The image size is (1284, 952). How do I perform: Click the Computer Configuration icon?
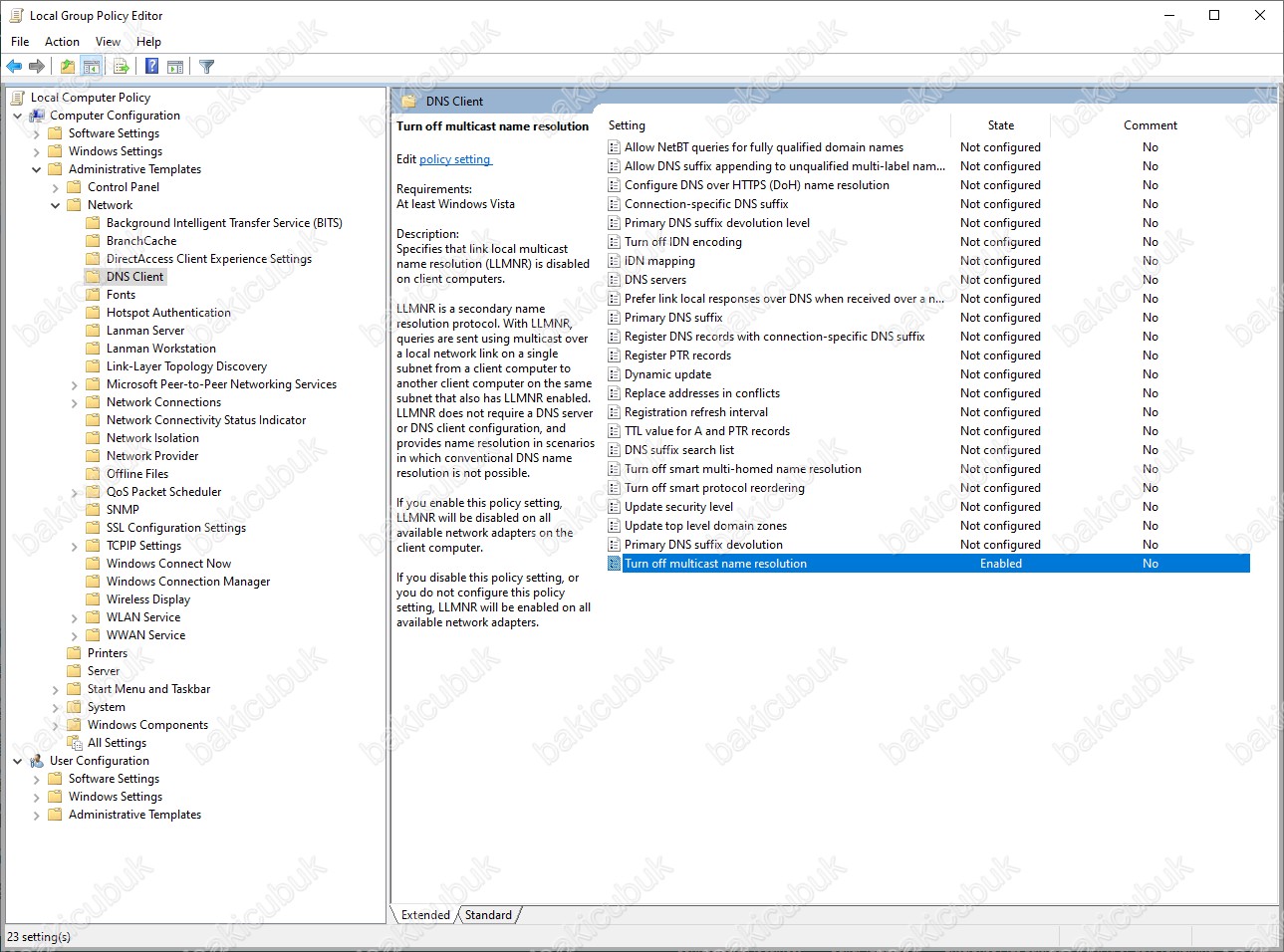pyautogui.click(x=37, y=116)
